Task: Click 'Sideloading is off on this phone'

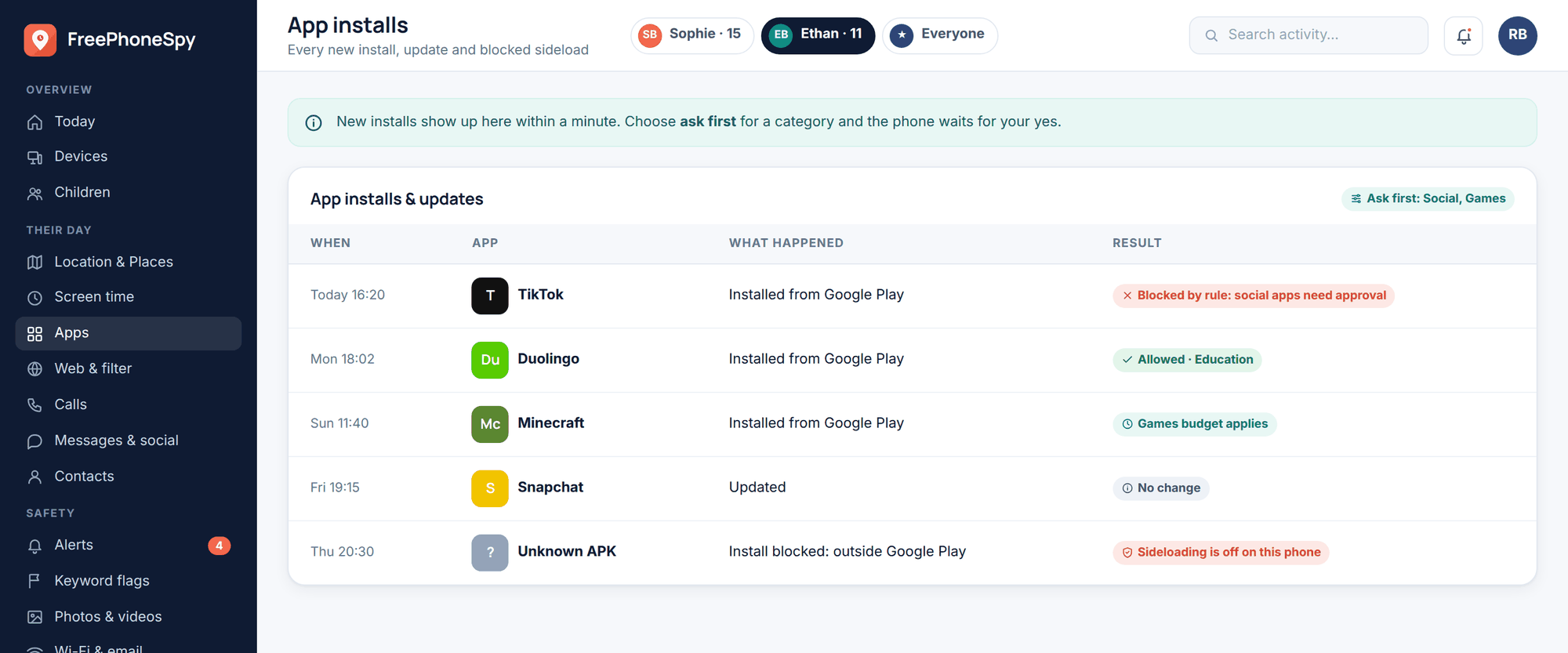Action: (x=1221, y=553)
